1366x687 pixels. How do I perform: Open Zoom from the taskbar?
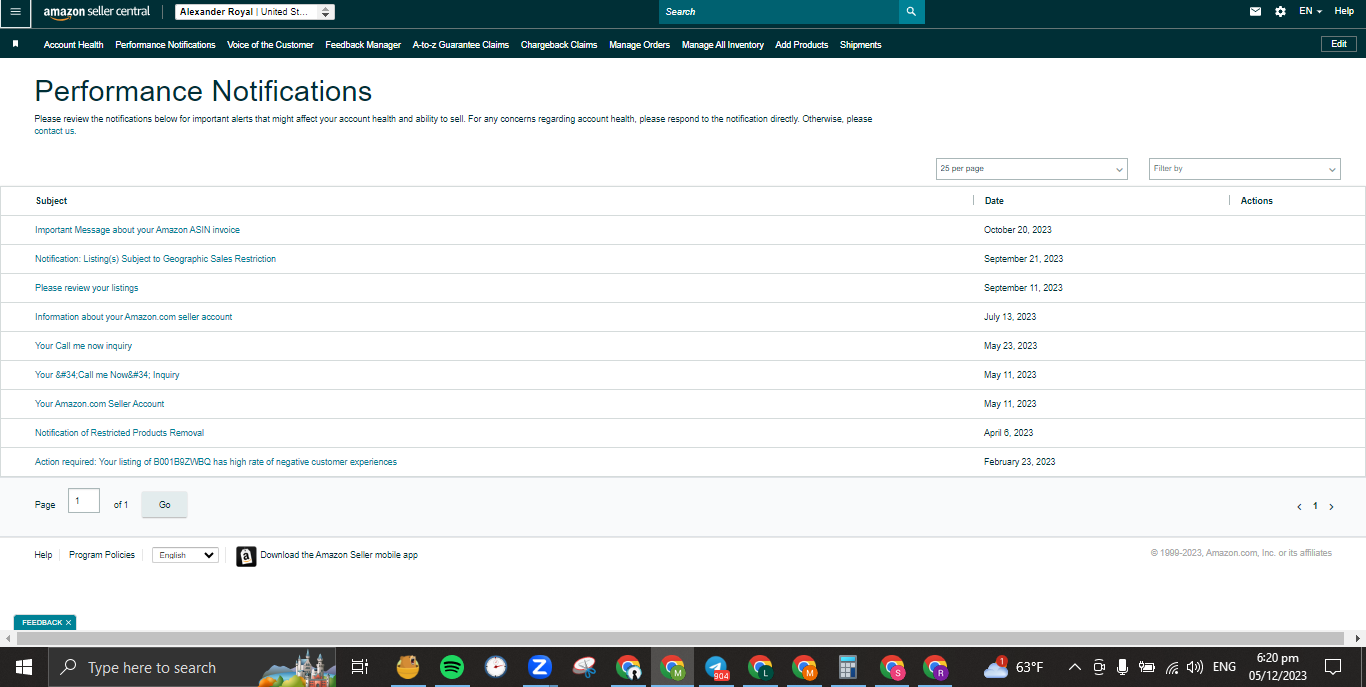[x=540, y=667]
